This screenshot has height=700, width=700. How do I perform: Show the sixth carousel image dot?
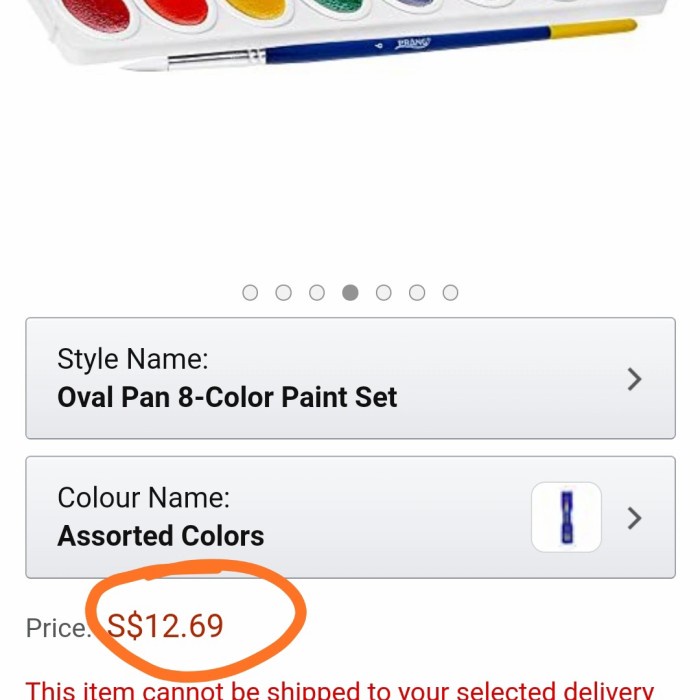pyautogui.click(x=417, y=293)
